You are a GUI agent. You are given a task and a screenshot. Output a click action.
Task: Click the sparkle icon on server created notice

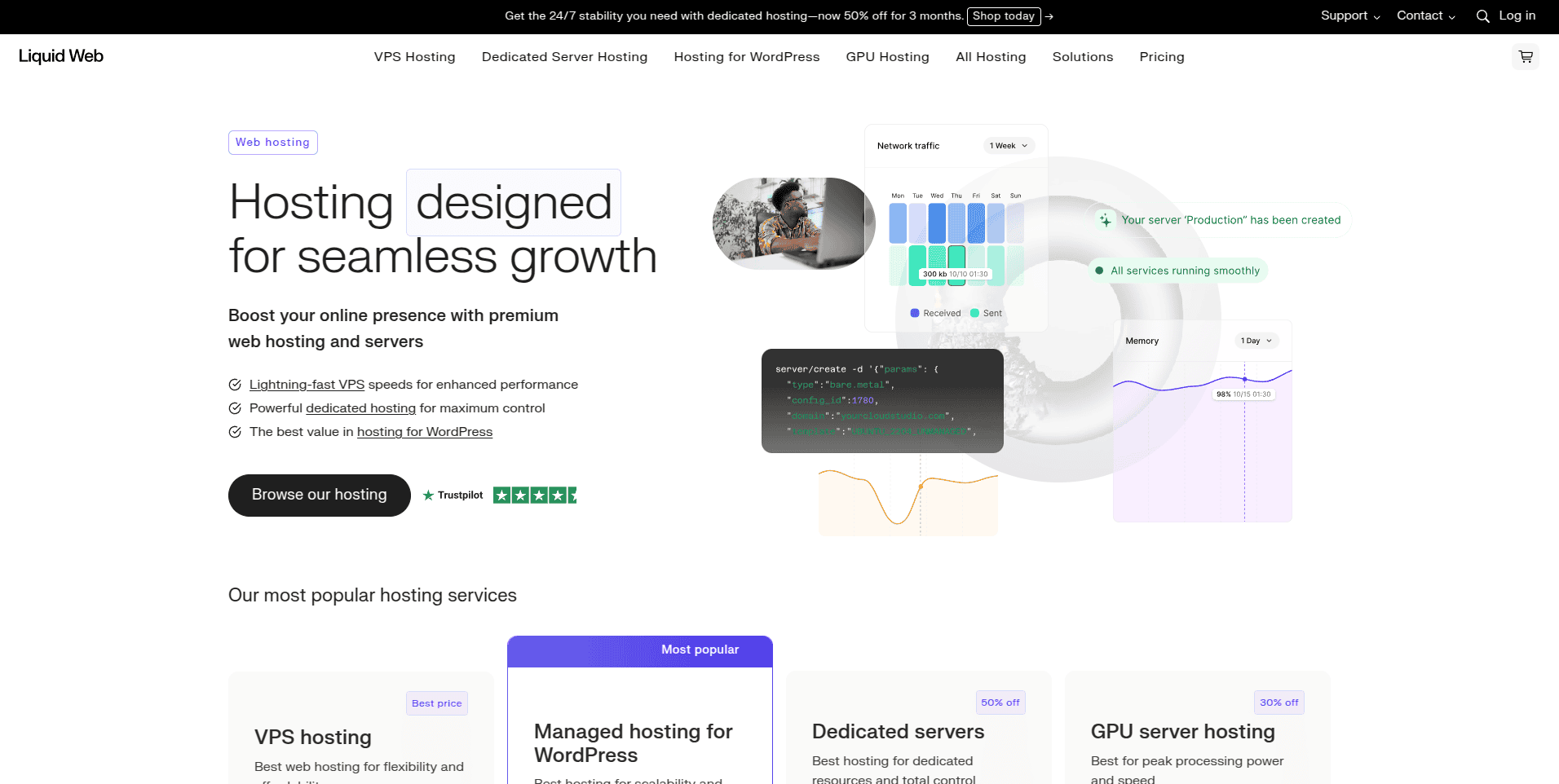pos(1105,220)
